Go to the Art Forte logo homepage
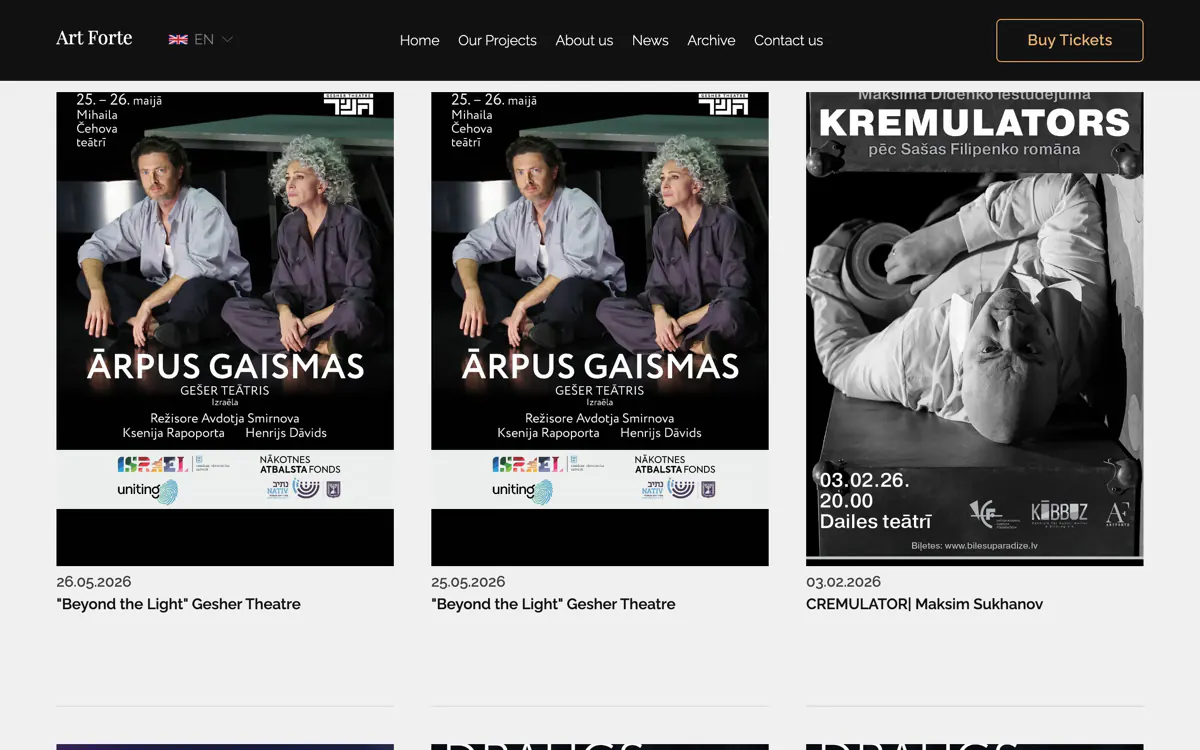1200x750 pixels. coord(94,38)
